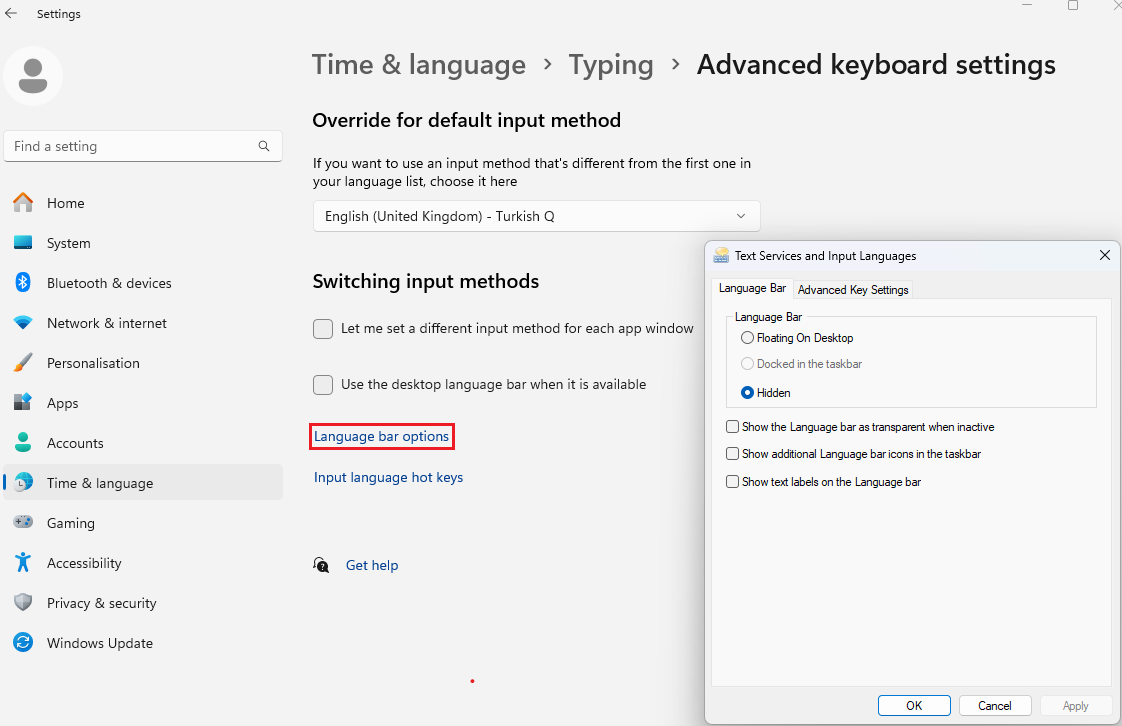Click the user profile avatar icon
This screenshot has width=1122, height=726.
pos(33,76)
